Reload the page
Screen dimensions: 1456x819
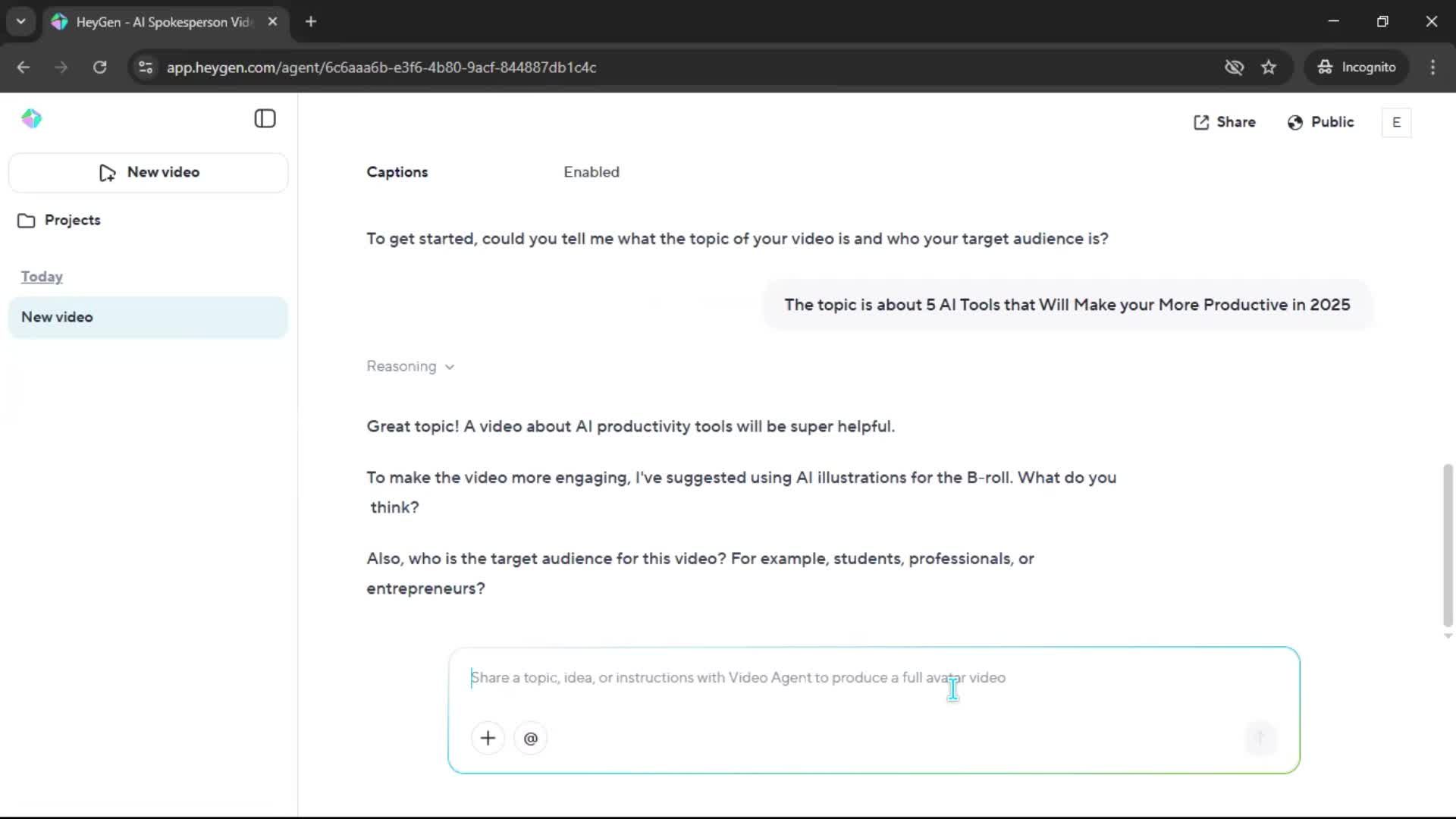click(99, 67)
